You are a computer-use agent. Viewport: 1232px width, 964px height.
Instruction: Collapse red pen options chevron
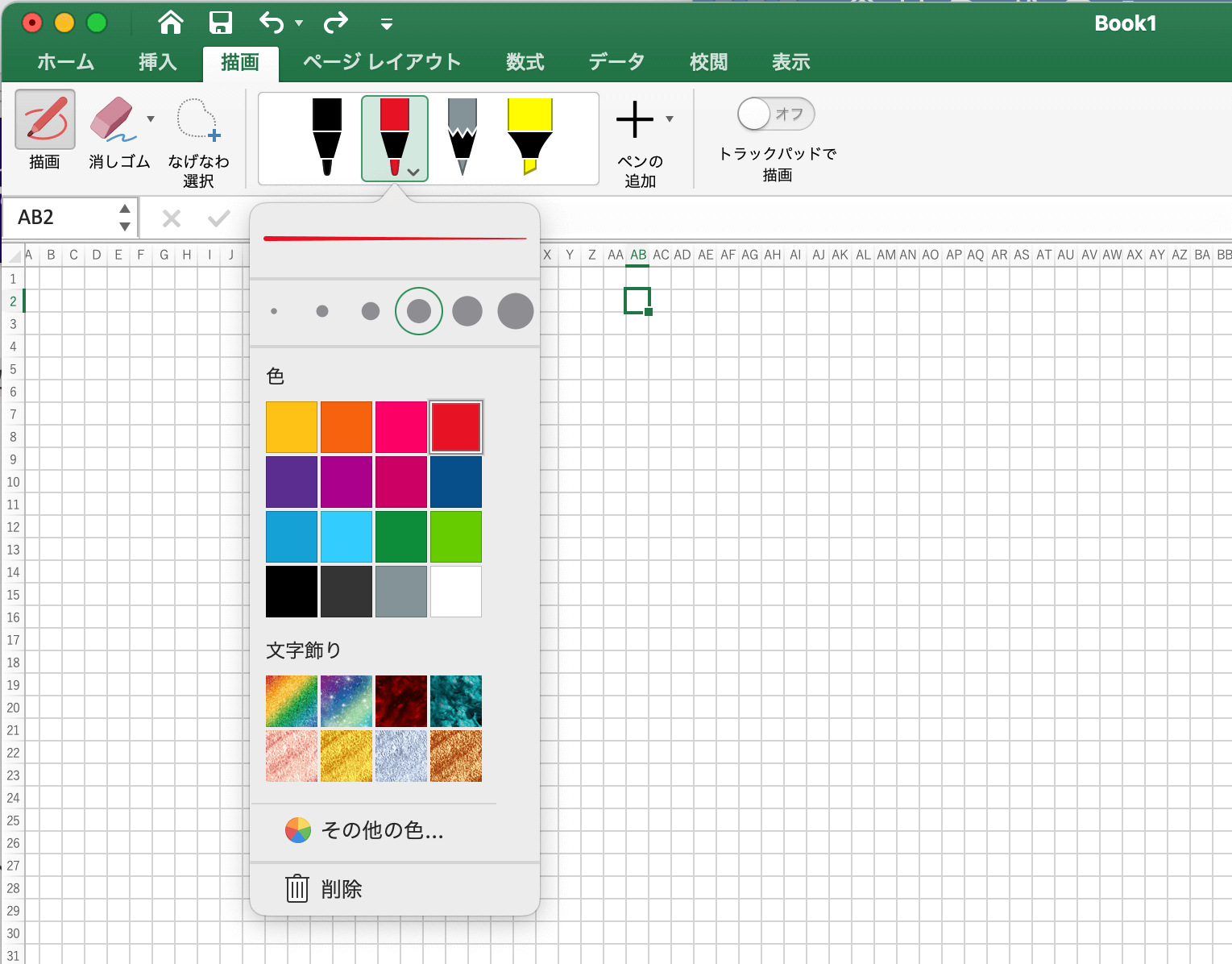[413, 172]
